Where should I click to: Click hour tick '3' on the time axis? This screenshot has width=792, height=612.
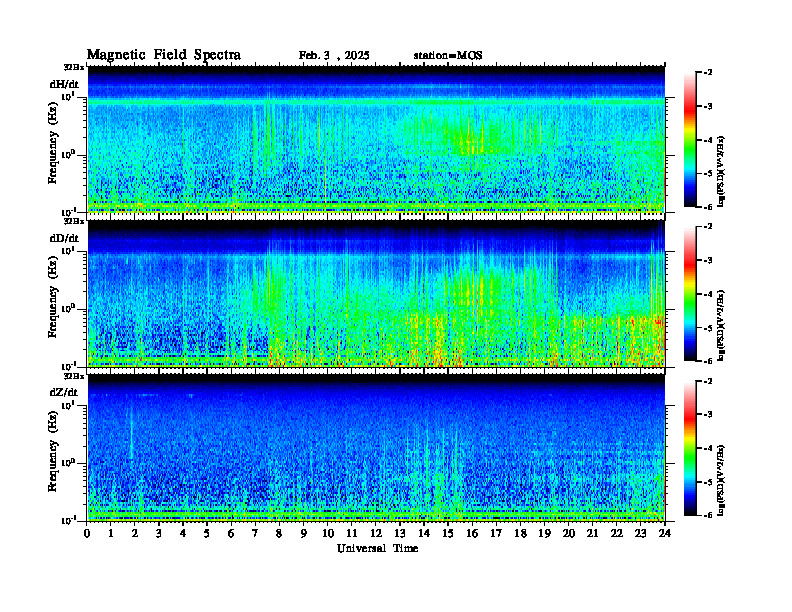coord(159,534)
